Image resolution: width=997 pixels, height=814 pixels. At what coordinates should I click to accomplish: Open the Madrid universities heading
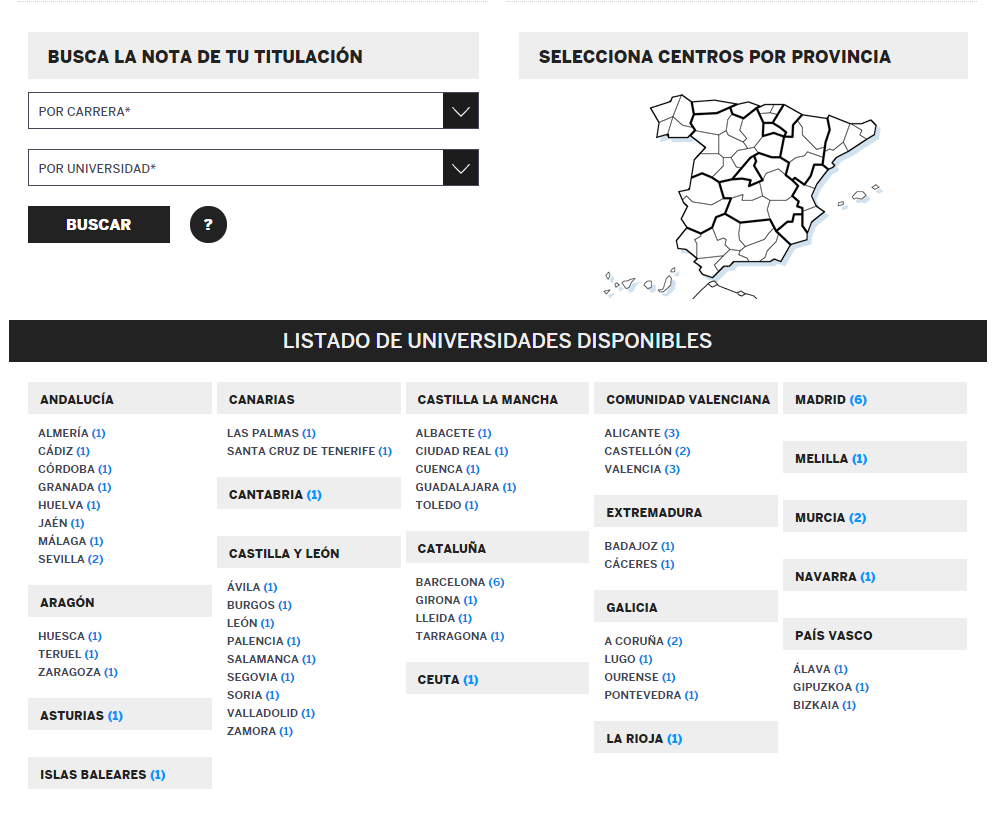tap(830, 400)
